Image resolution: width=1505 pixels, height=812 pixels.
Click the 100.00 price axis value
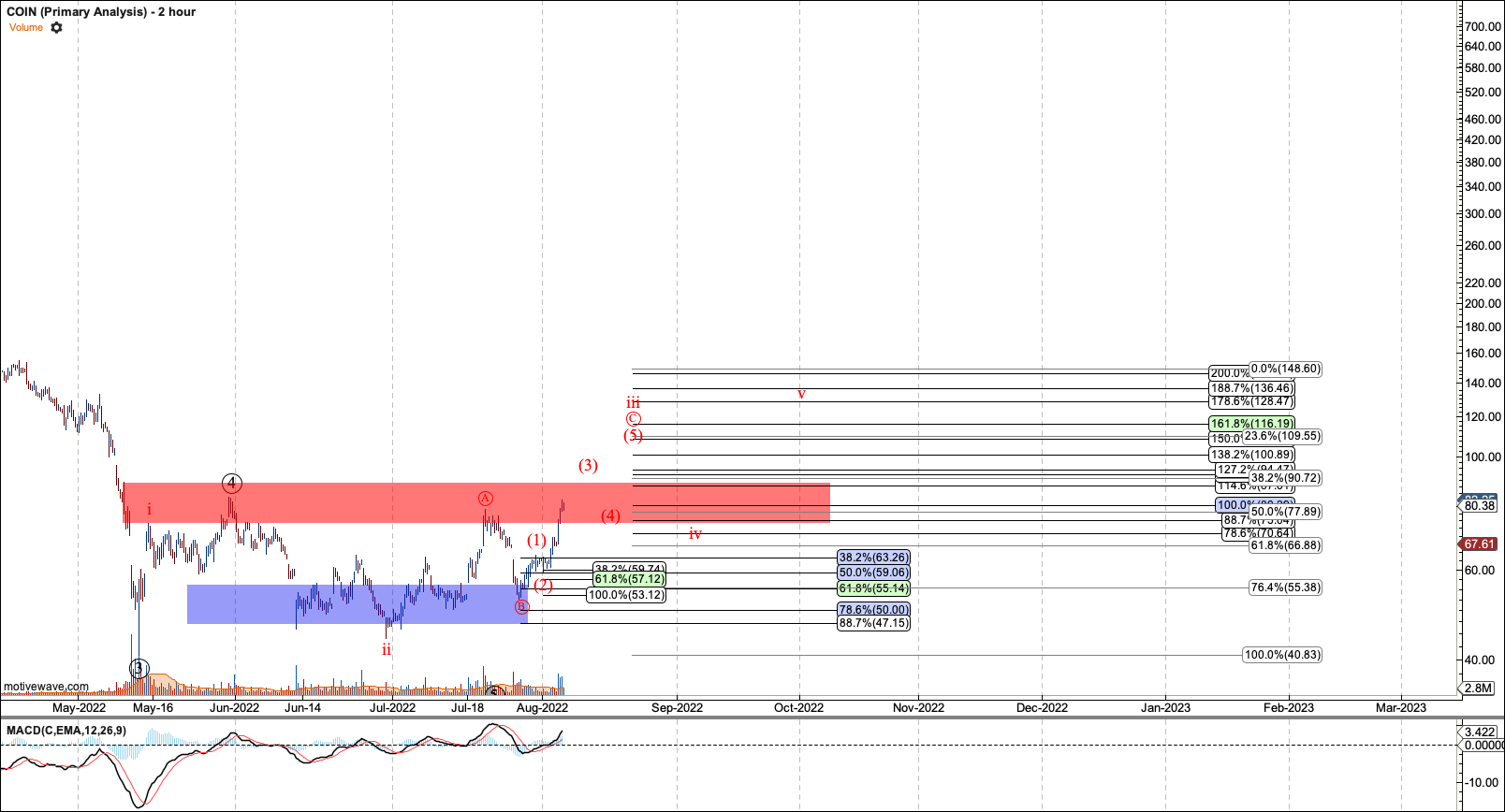coord(1483,457)
